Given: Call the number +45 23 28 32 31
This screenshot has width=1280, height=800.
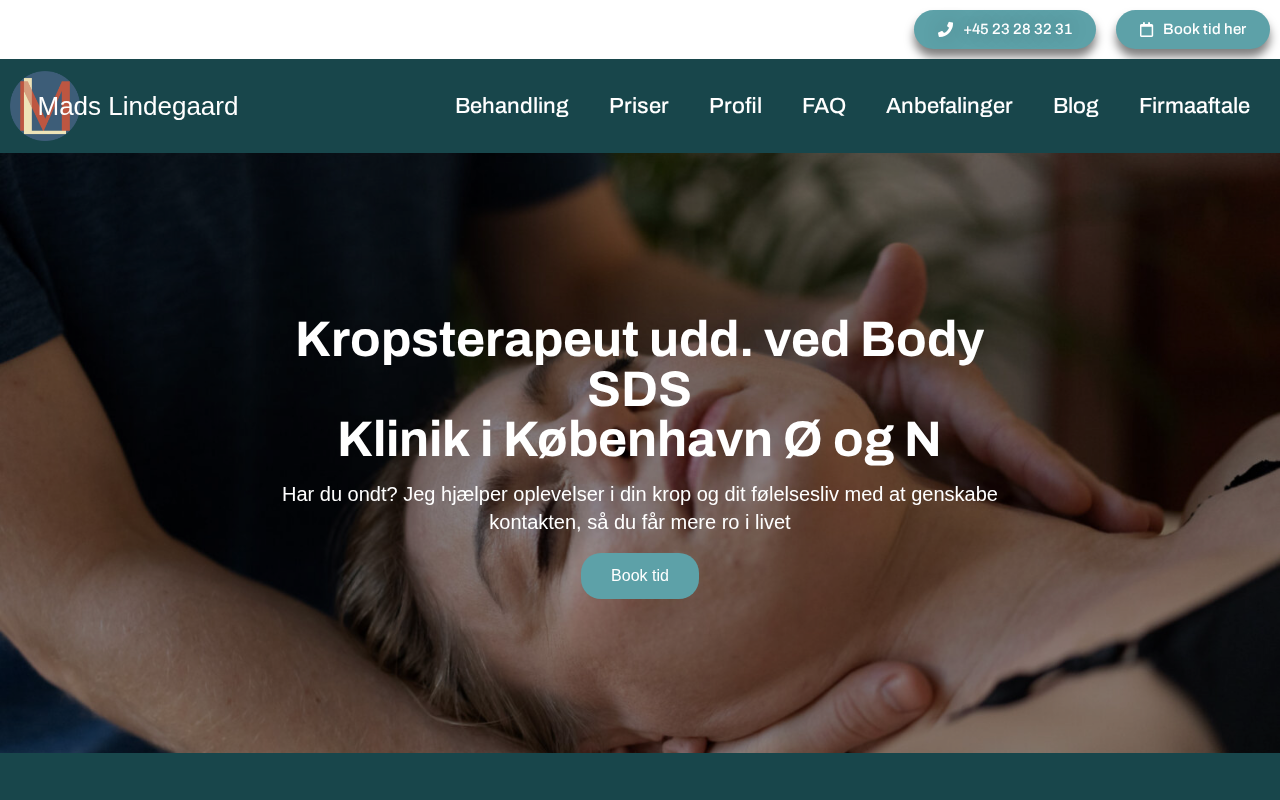Looking at the screenshot, I should click(1005, 30).
